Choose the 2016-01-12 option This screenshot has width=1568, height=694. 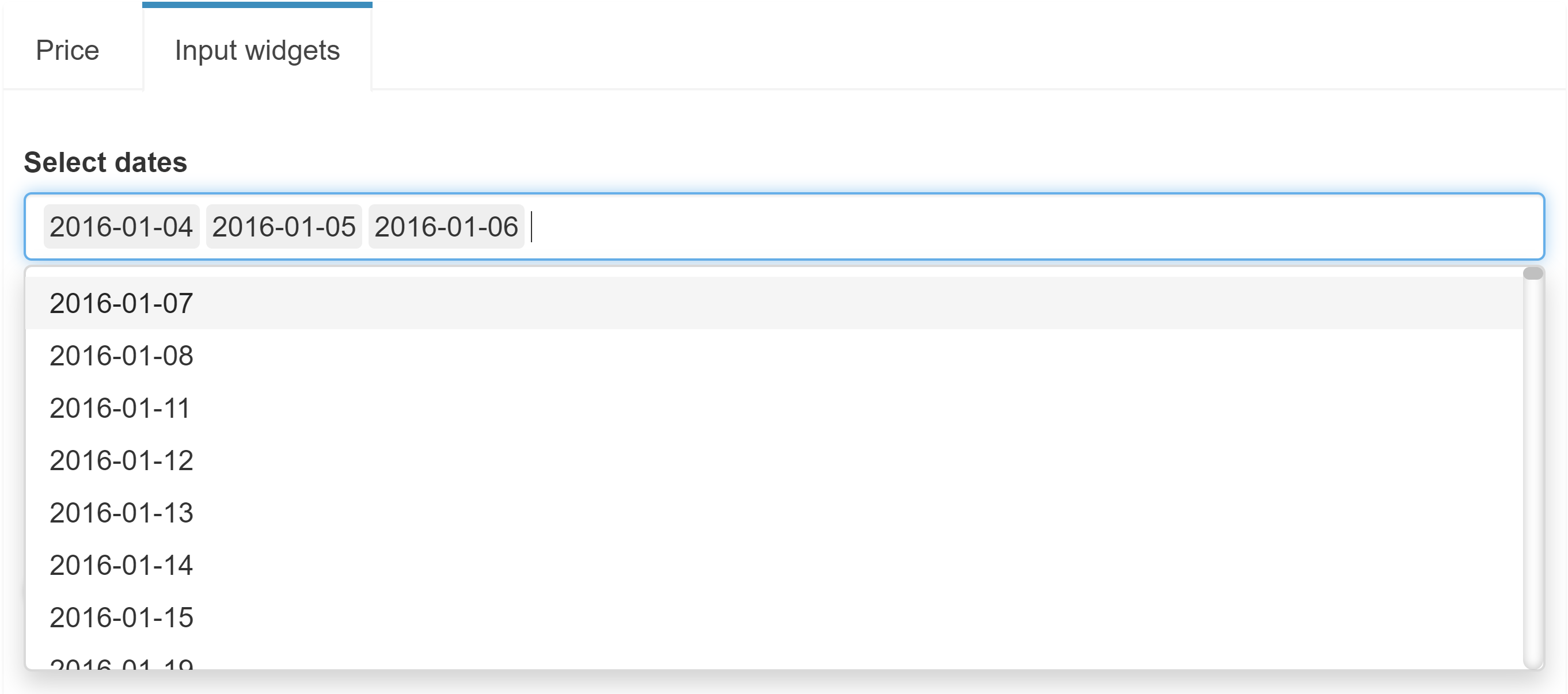pos(121,460)
